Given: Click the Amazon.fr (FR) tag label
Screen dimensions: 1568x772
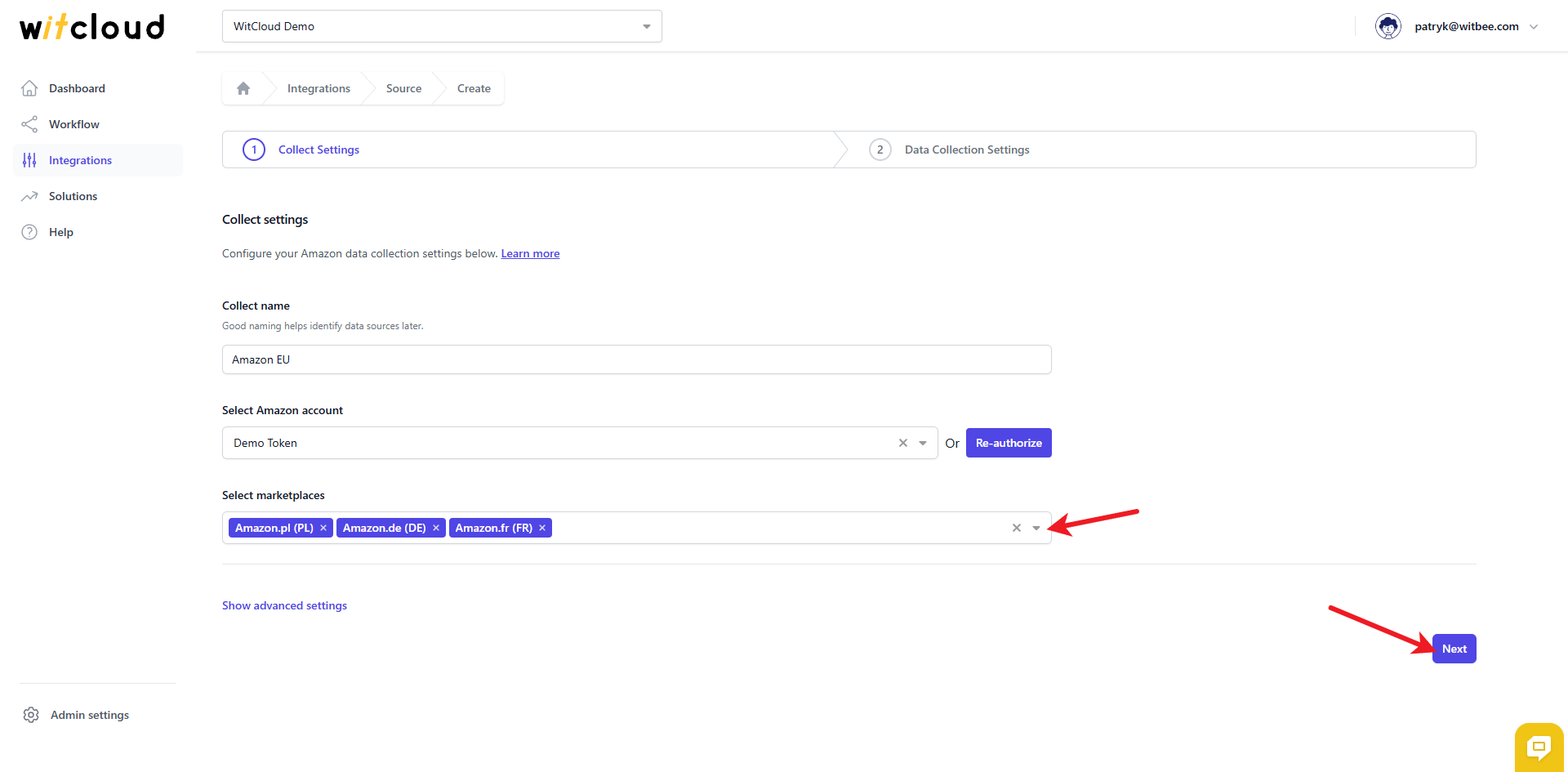Looking at the screenshot, I should pos(494,528).
